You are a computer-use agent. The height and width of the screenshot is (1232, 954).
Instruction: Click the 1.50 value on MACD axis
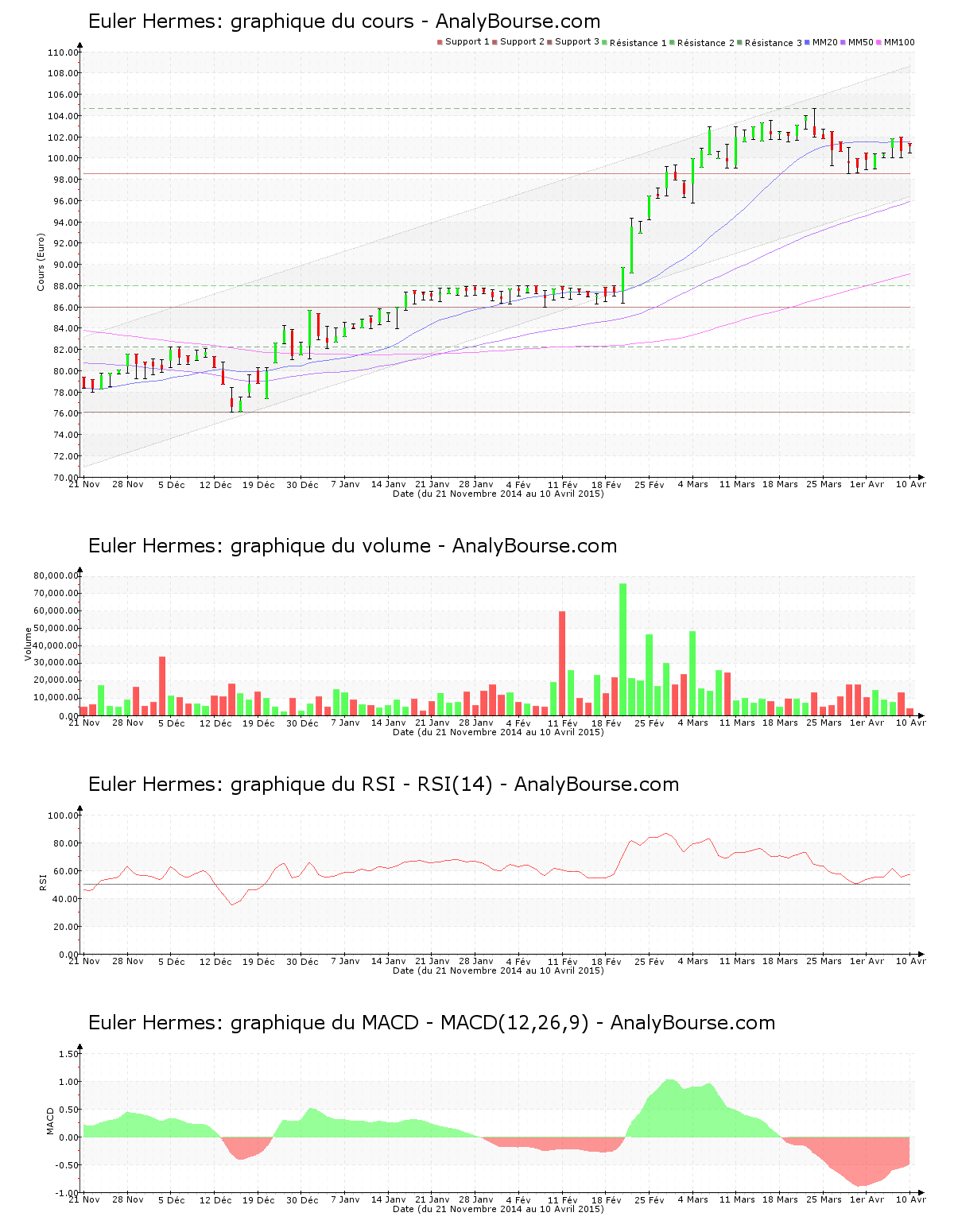click(x=68, y=1054)
